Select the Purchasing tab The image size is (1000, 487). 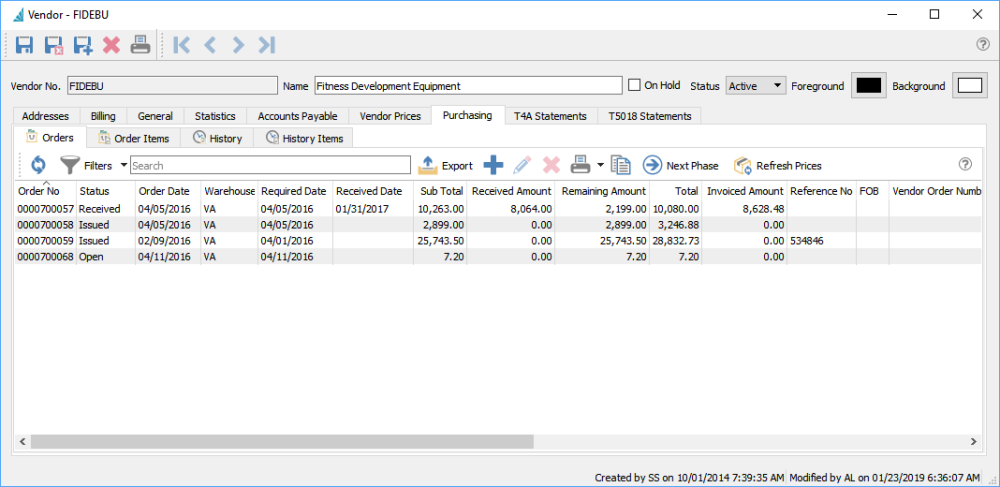pyautogui.click(x=467, y=115)
